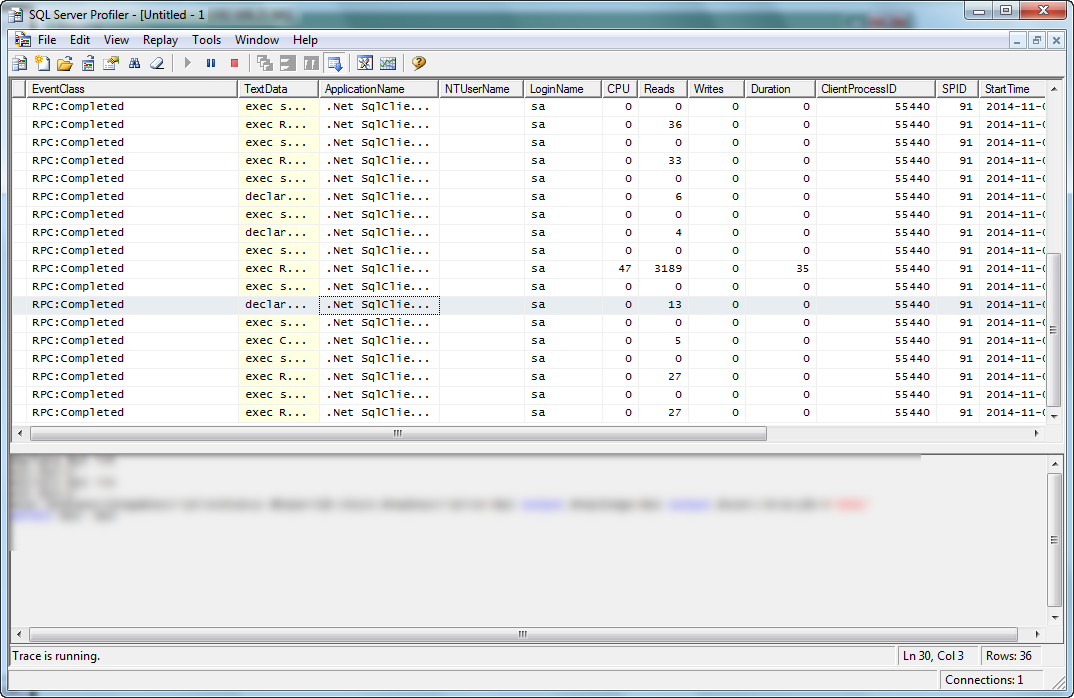Viewport: 1074px width, 698px height.
Task: Click trace grid scroll-up arrow
Action: click(1053, 89)
